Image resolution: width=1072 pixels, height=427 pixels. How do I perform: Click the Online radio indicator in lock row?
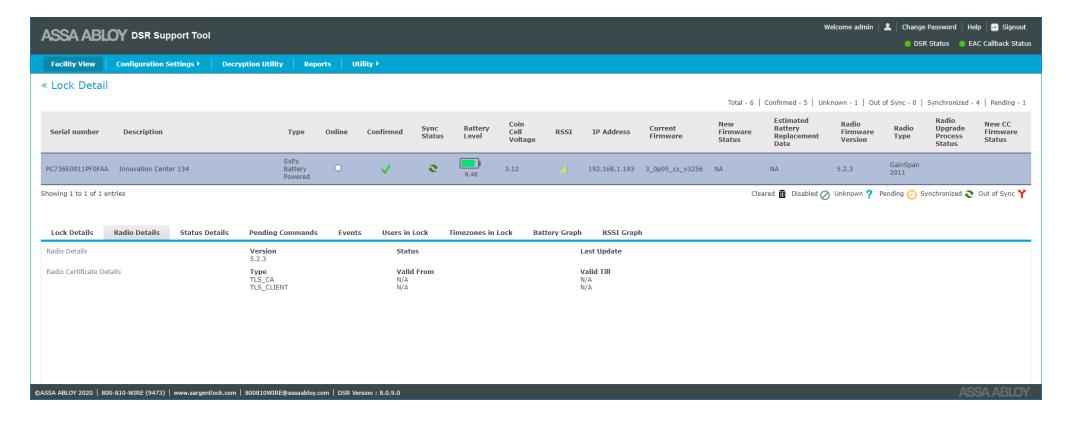pos(338,168)
